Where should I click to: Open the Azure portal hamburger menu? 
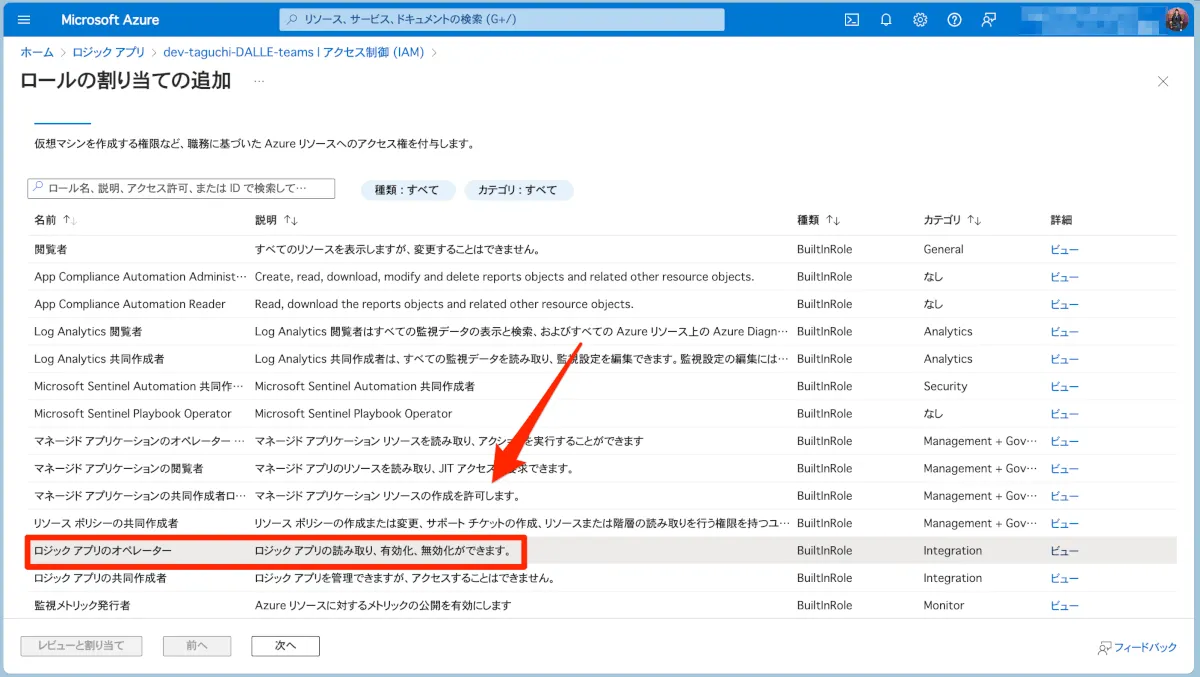click(24, 20)
